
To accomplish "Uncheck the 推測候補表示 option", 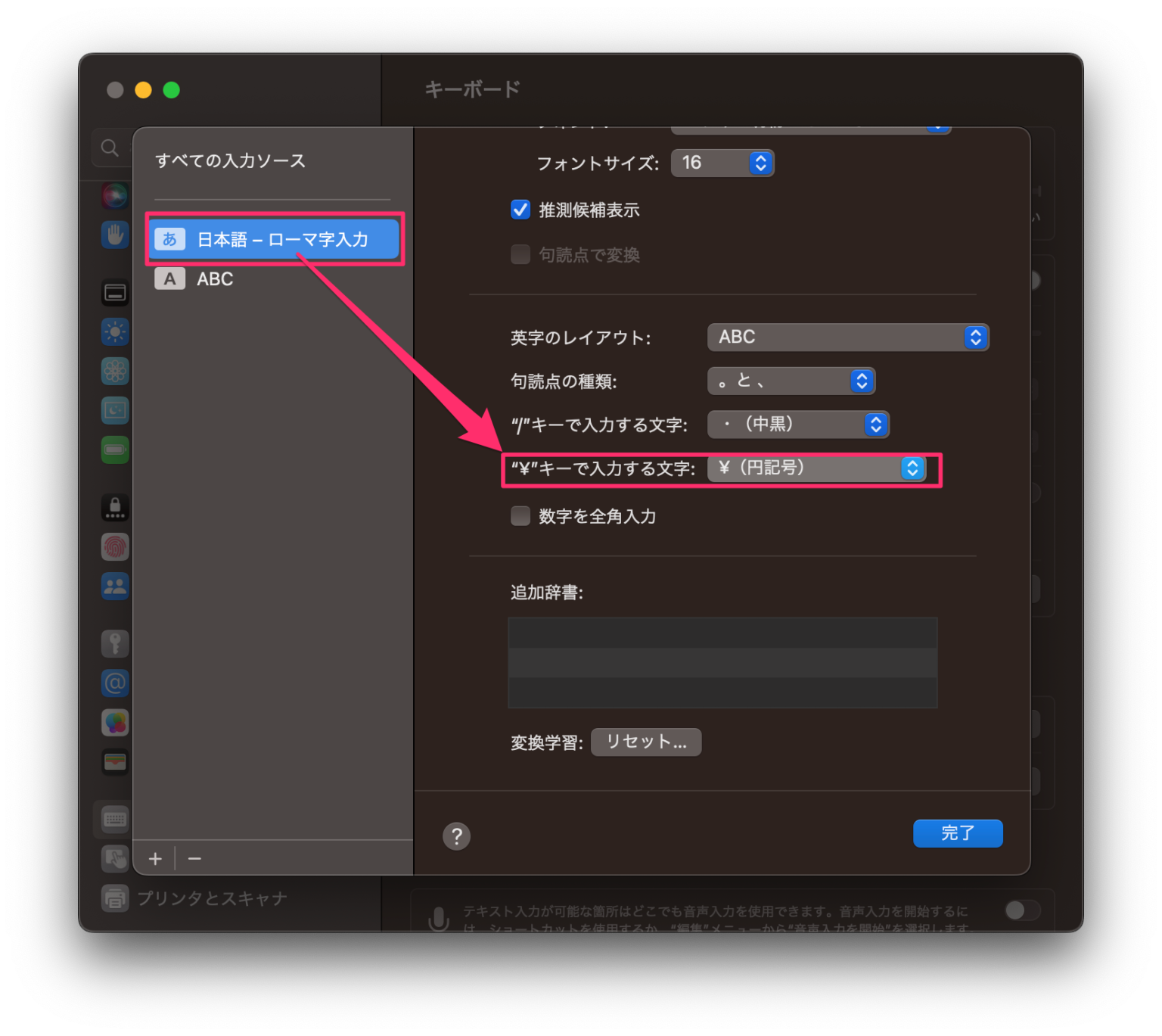I will pos(520,210).
